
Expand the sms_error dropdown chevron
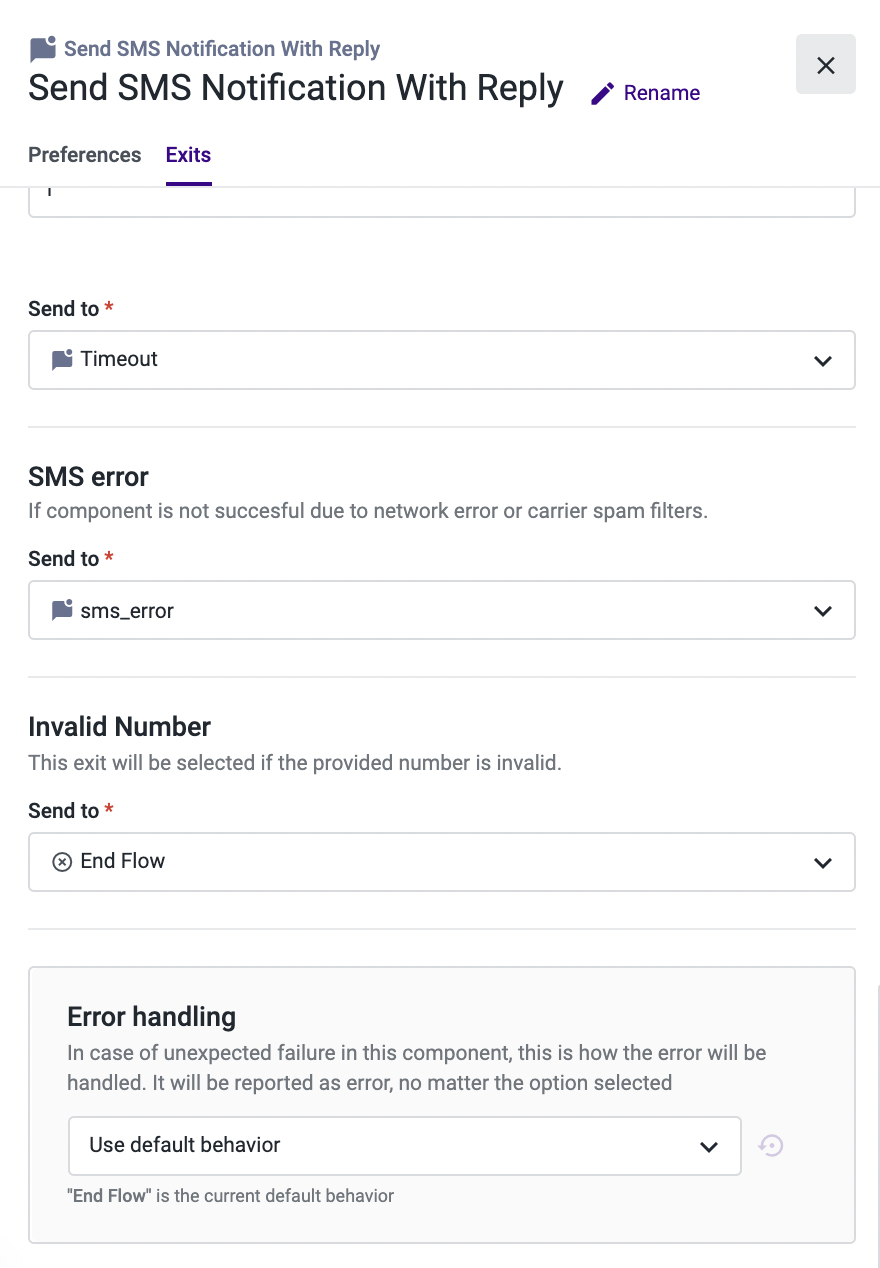pos(823,611)
